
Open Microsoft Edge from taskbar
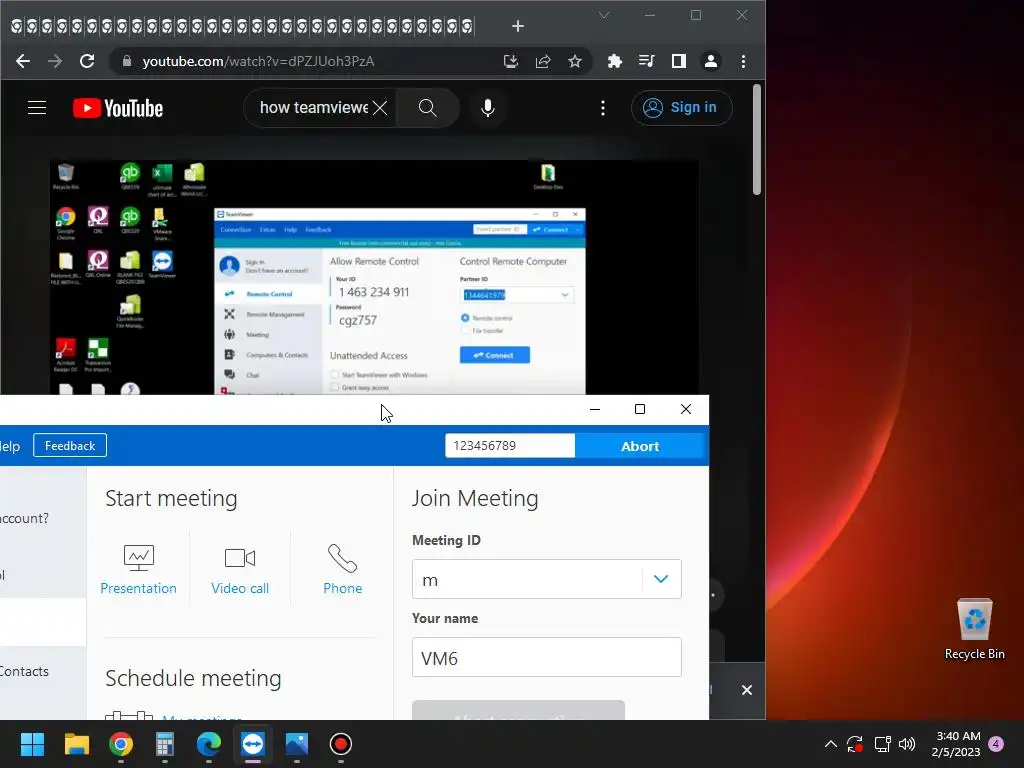[x=209, y=744]
